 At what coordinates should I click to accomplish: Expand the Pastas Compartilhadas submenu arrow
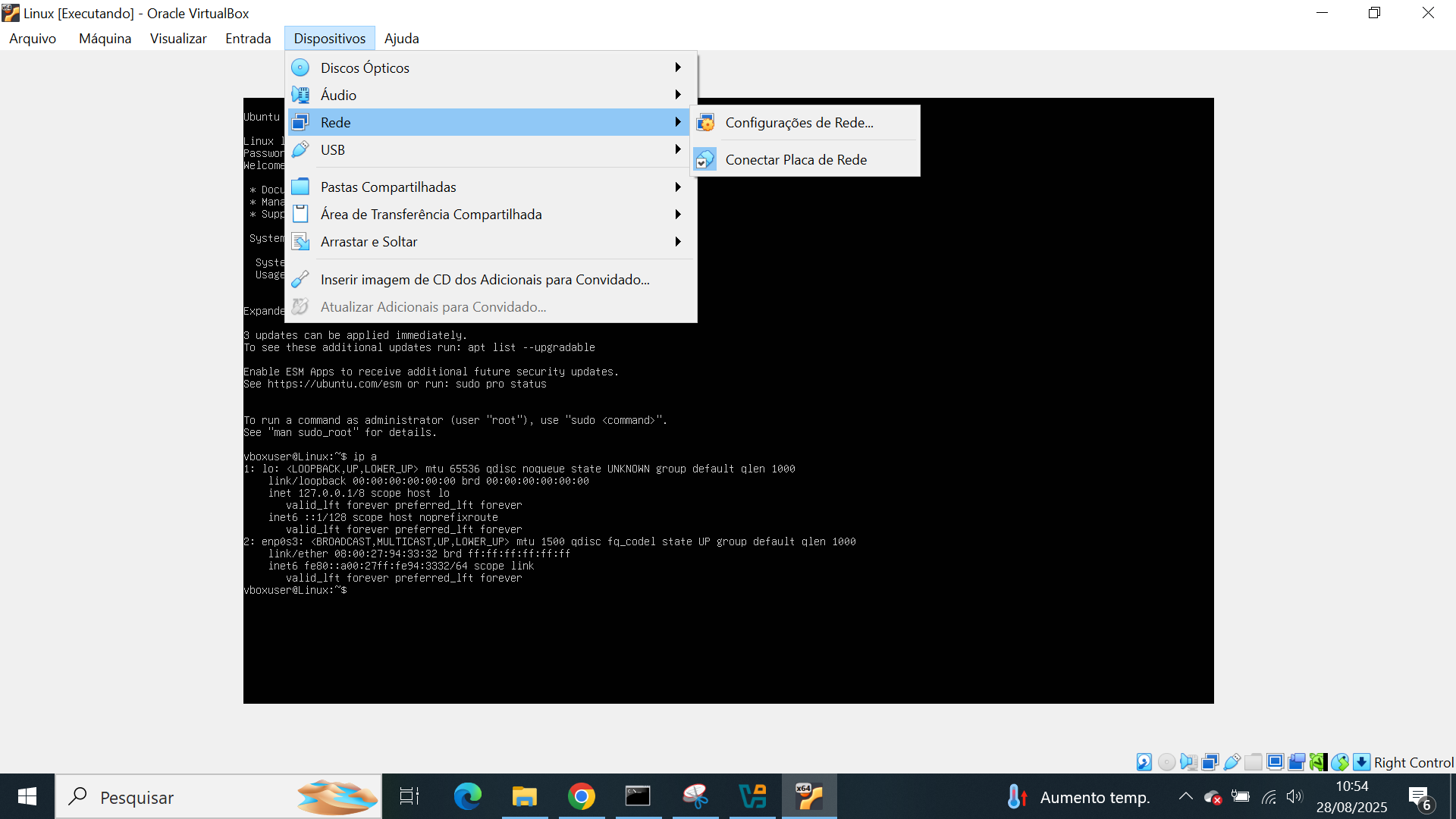(x=678, y=187)
